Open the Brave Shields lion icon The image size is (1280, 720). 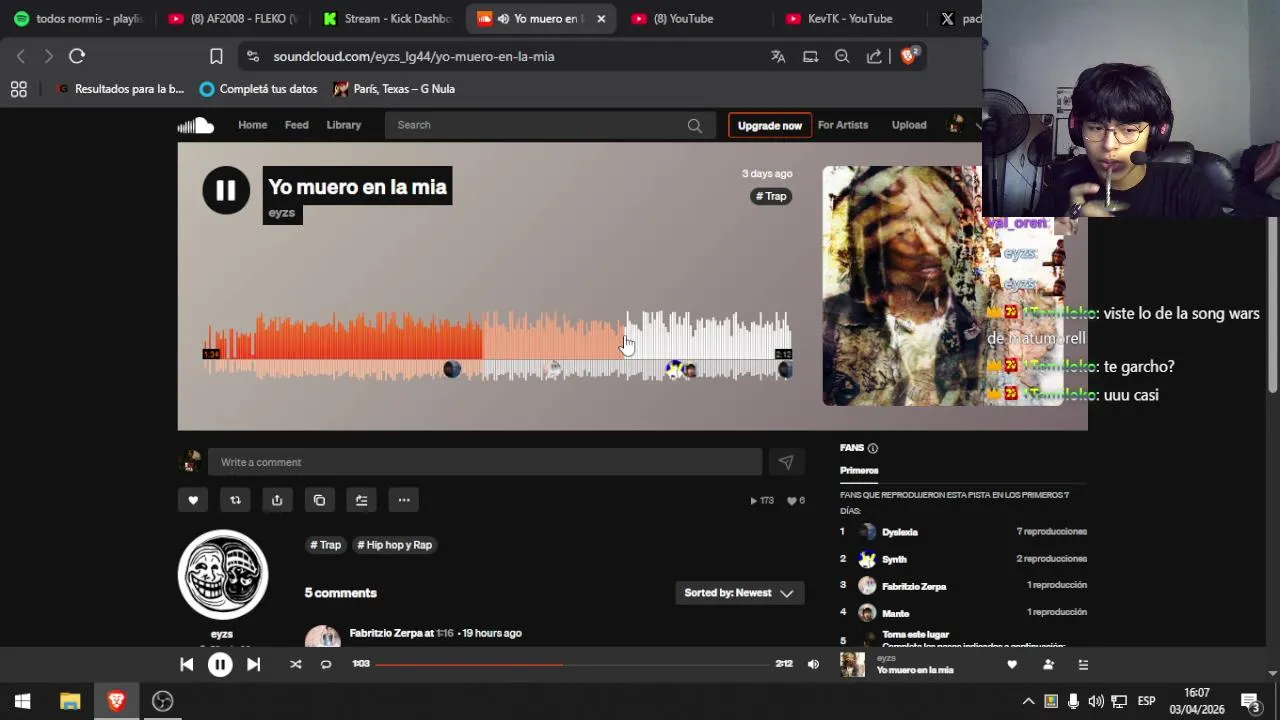tap(908, 56)
